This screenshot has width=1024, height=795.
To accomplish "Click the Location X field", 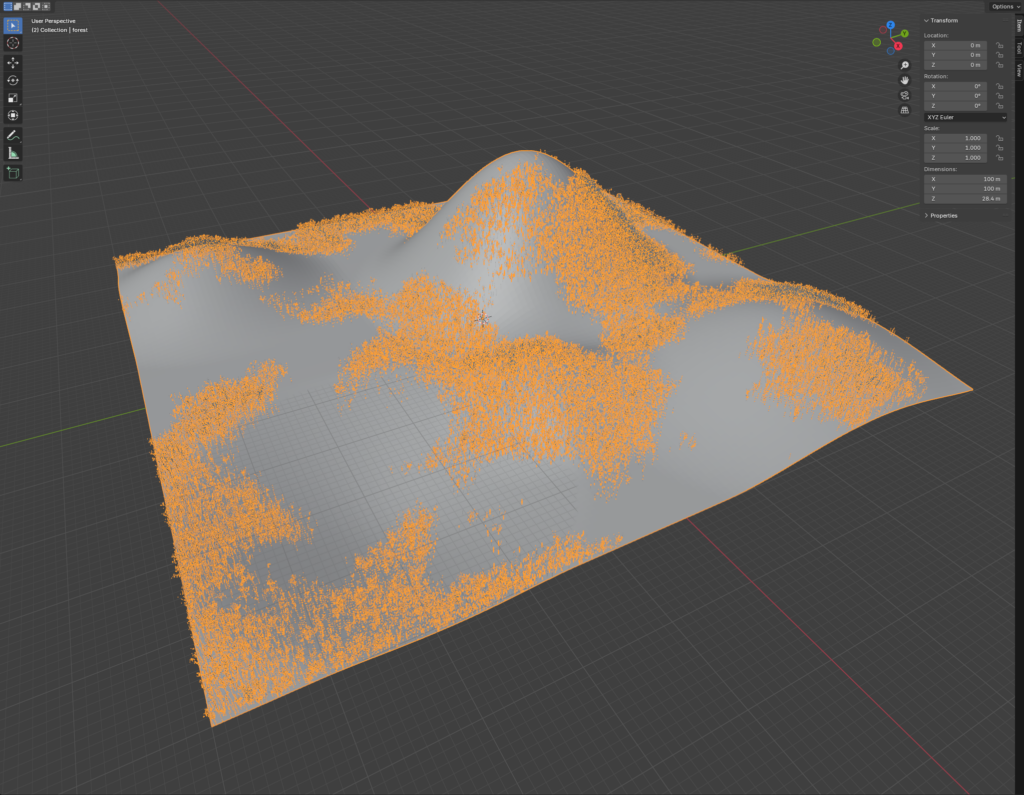I will point(955,46).
